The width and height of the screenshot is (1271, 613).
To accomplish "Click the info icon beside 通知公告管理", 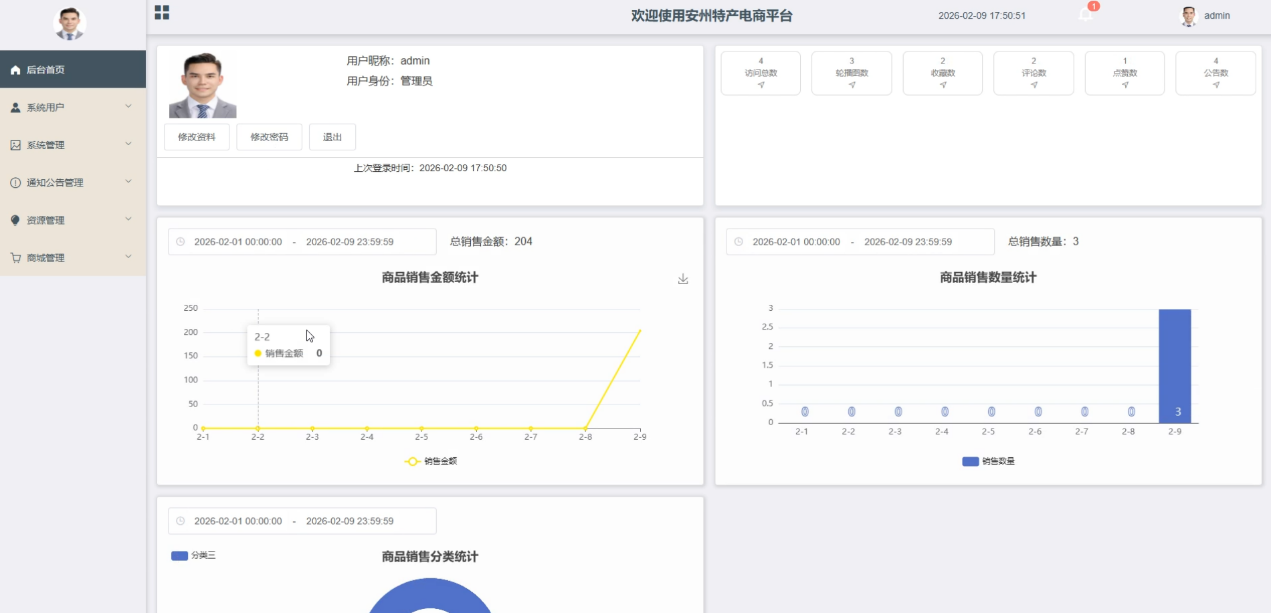I will tap(16, 183).
